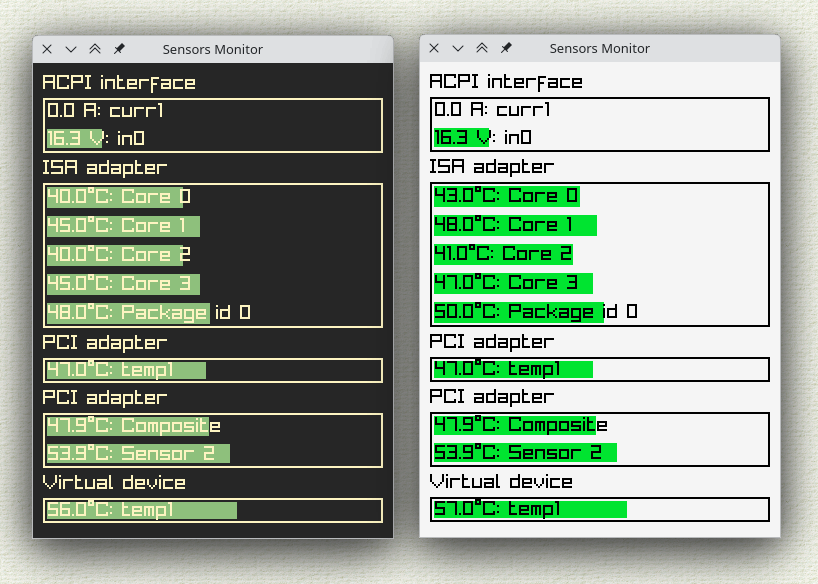Close the dark Sensors Monitor window
The height and width of the screenshot is (584, 818).
tap(47, 49)
